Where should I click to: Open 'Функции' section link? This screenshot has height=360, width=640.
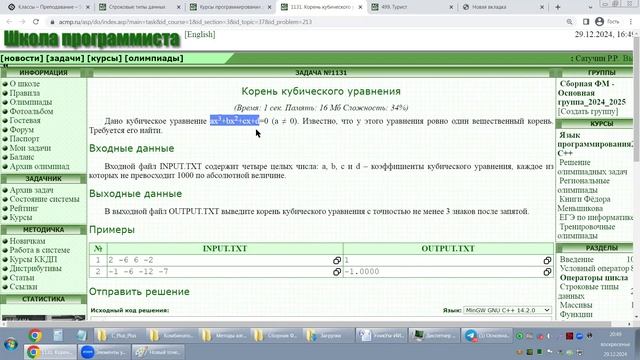coord(576,314)
